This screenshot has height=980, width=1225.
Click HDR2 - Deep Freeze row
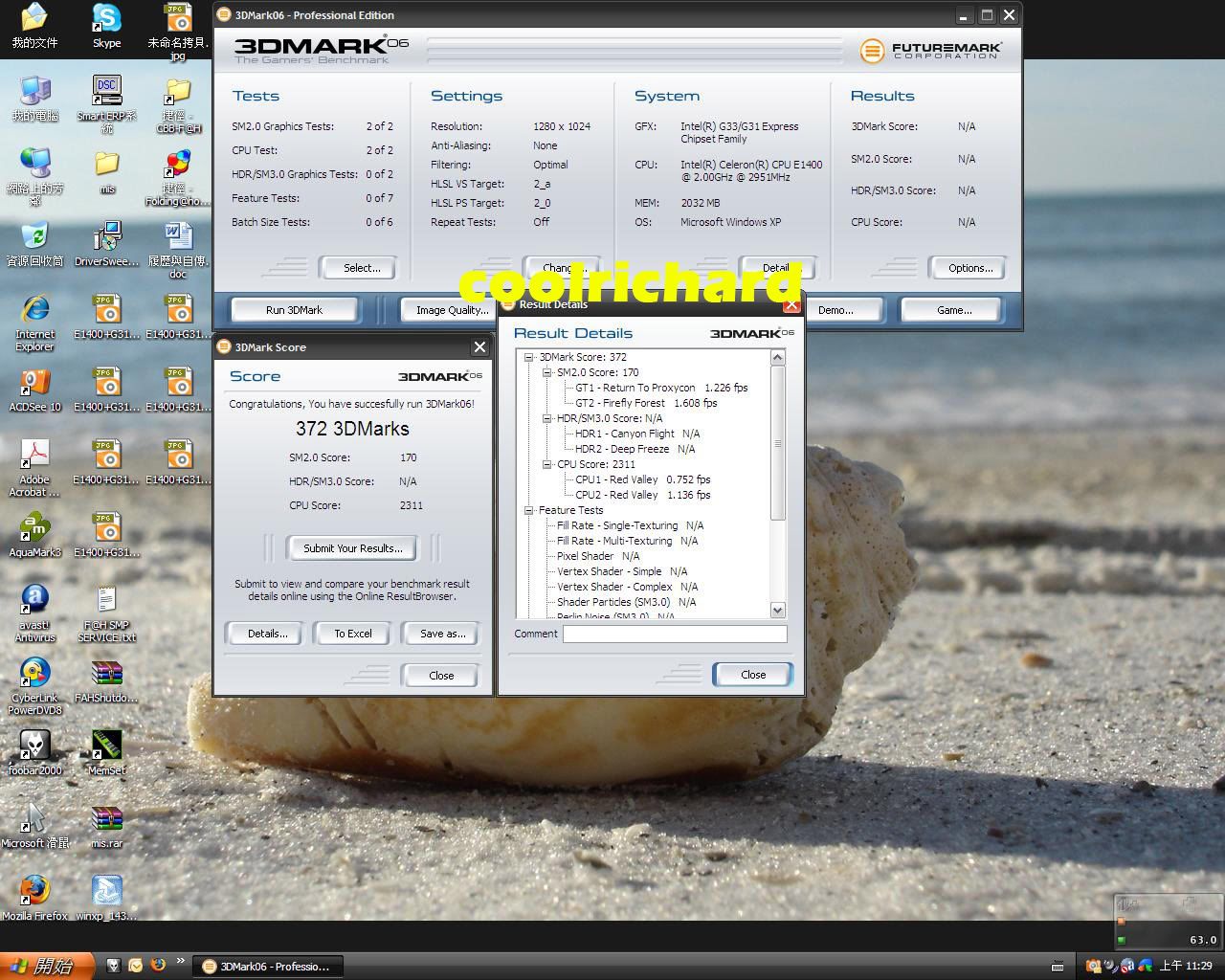[x=635, y=449]
